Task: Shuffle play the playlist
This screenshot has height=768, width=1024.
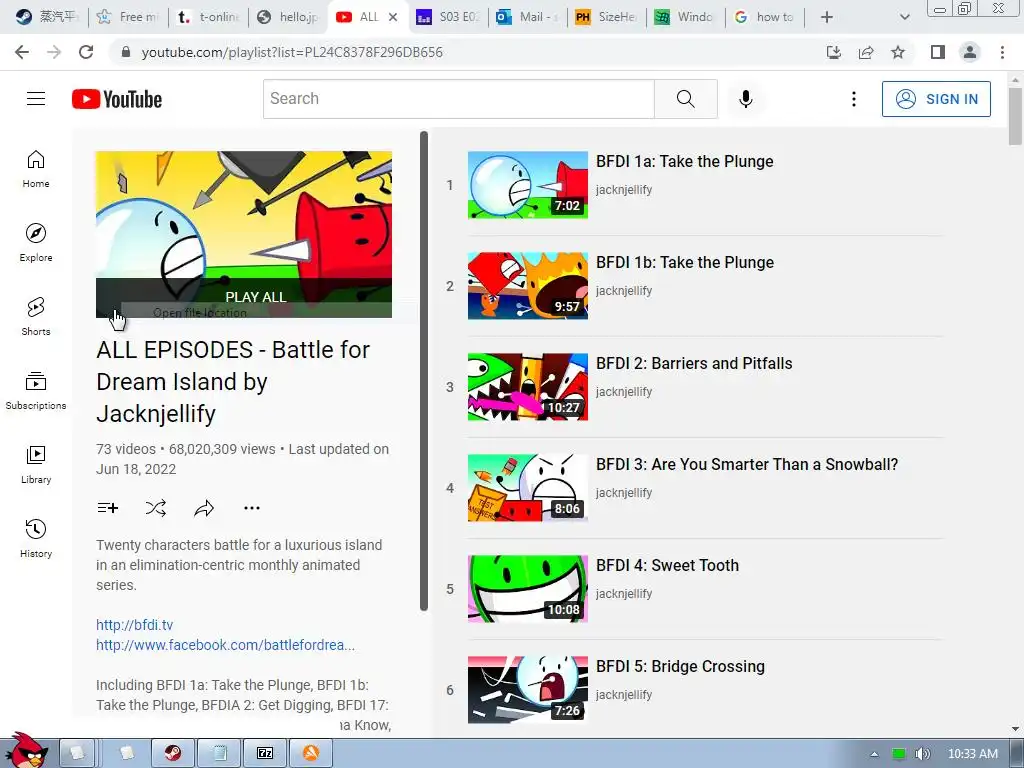Action: (155, 507)
